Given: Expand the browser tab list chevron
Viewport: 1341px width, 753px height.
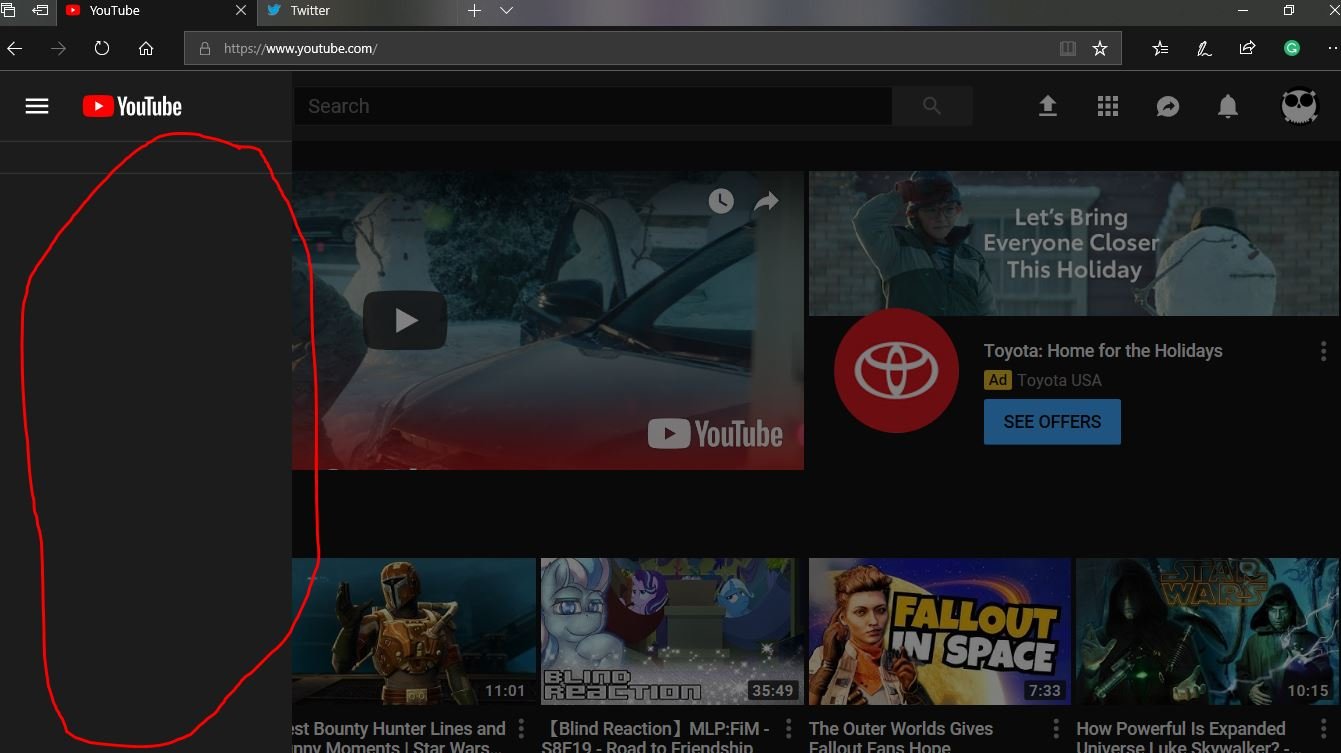Looking at the screenshot, I should pos(506,11).
